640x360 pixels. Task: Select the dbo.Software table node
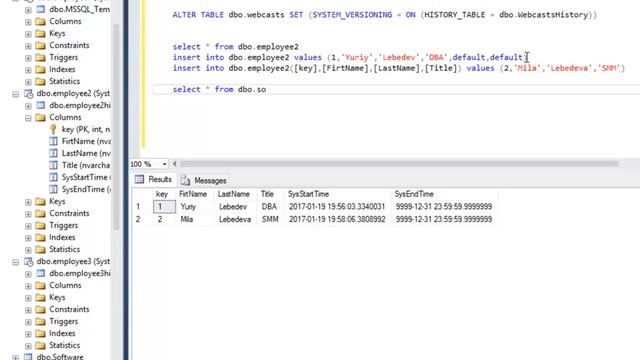60,356
